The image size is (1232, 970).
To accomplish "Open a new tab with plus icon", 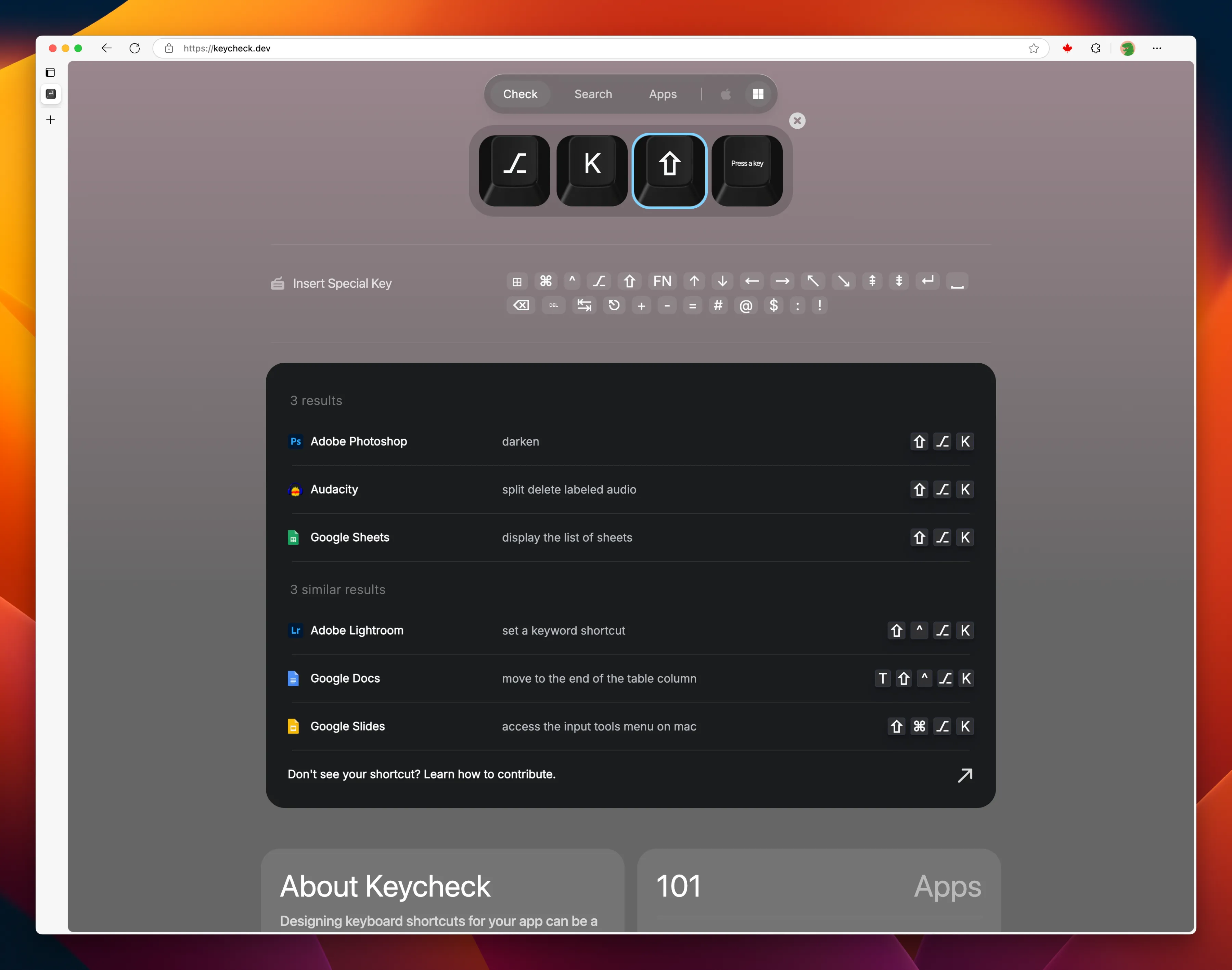I will point(51,120).
